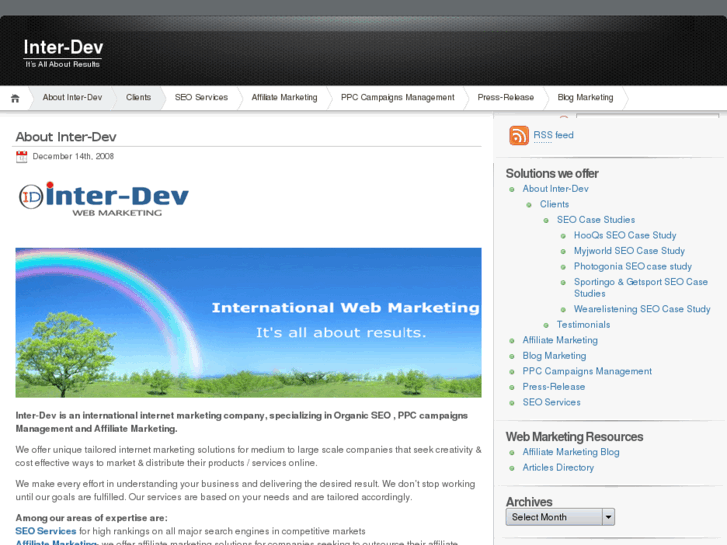Open SEO Services navigation tab
Screen dimensions: 727x545
201,97
